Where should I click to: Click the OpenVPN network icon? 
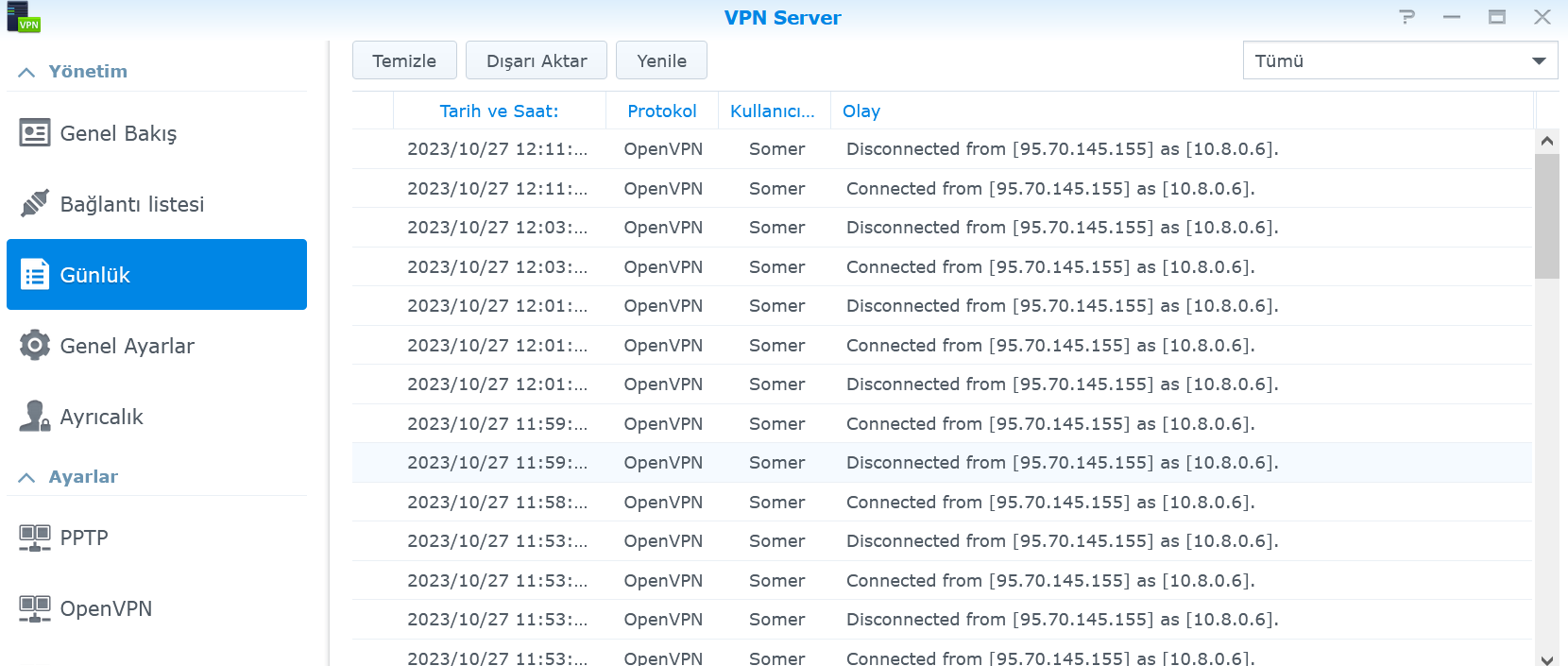tap(35, 608)
